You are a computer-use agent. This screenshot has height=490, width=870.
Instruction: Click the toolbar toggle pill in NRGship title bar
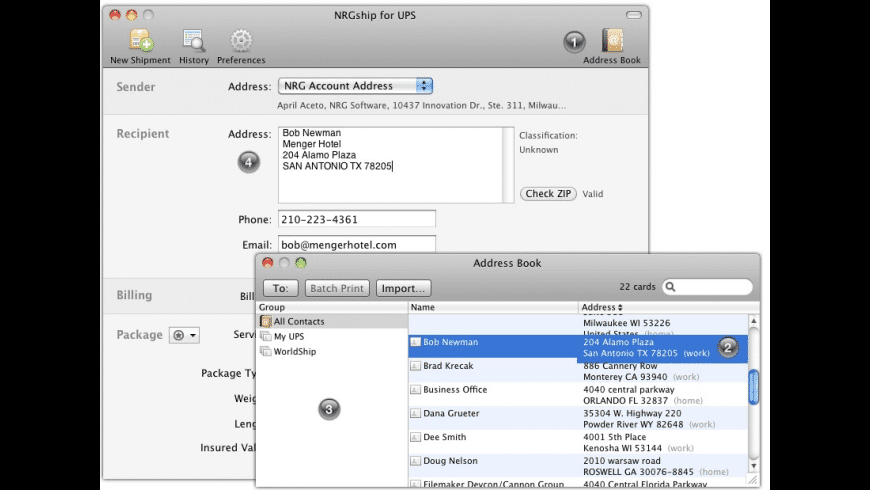[x=634, y=15]
